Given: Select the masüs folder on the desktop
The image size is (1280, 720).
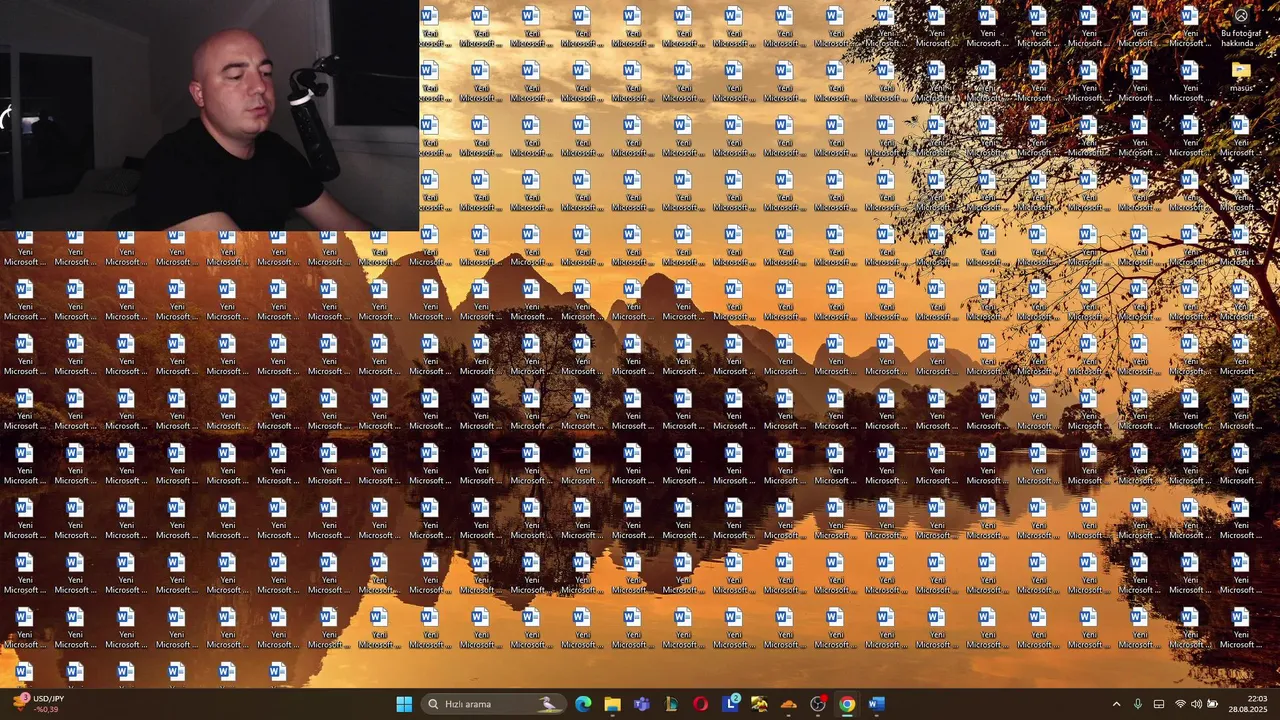Looking at the screenshot, I should 1241,78.
